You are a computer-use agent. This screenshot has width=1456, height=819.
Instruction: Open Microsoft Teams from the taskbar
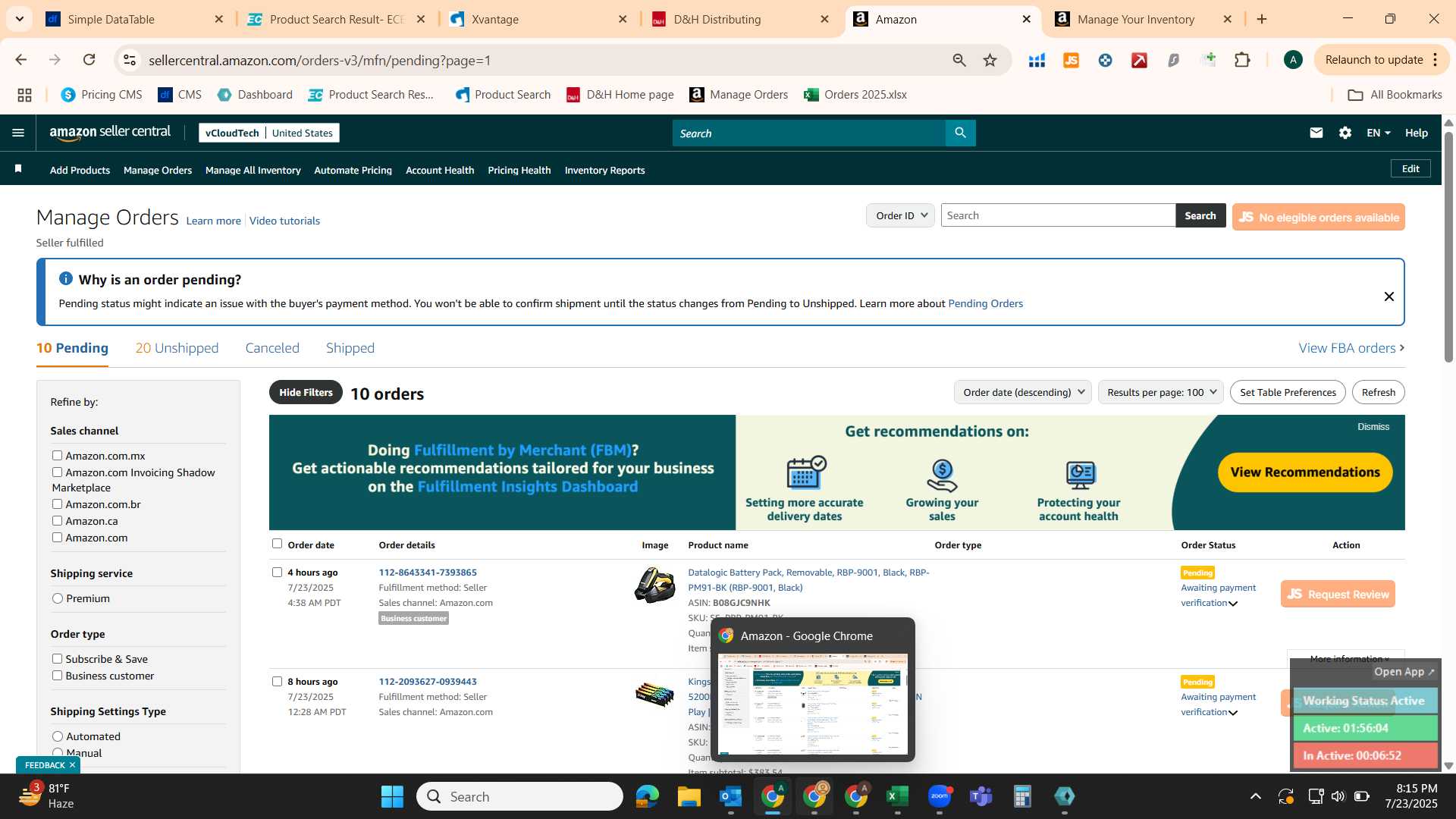981,796
